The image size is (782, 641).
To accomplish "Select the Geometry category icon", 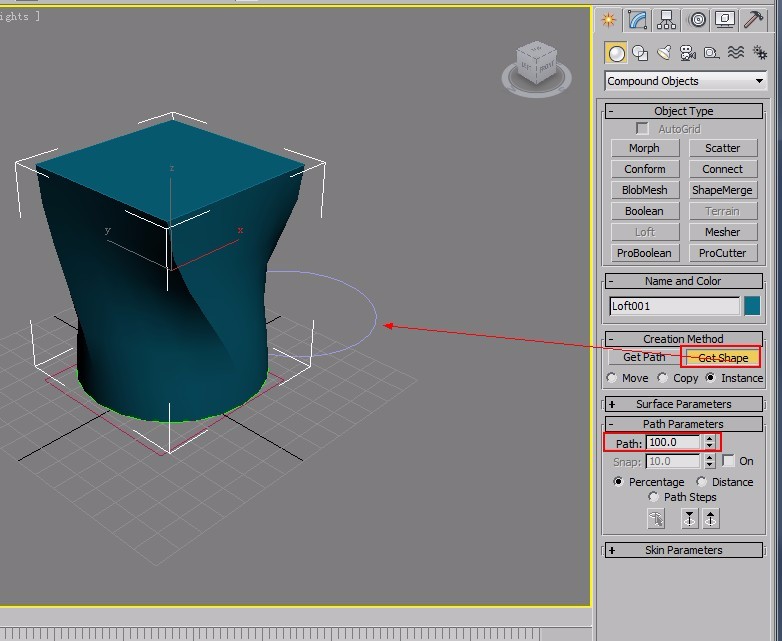I will click(x=616, y=53).
